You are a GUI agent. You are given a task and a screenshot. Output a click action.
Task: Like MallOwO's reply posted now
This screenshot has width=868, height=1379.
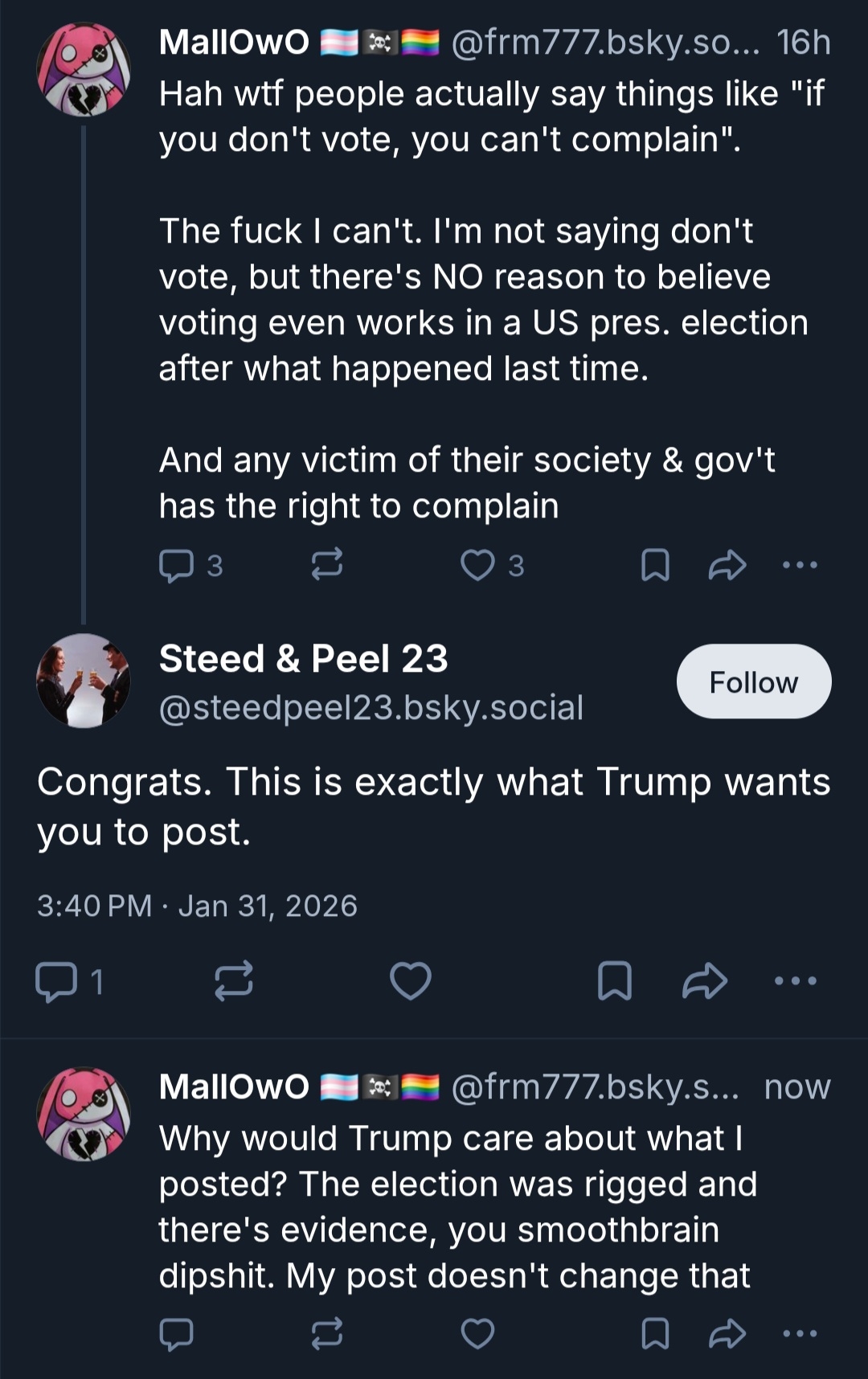477,1334
